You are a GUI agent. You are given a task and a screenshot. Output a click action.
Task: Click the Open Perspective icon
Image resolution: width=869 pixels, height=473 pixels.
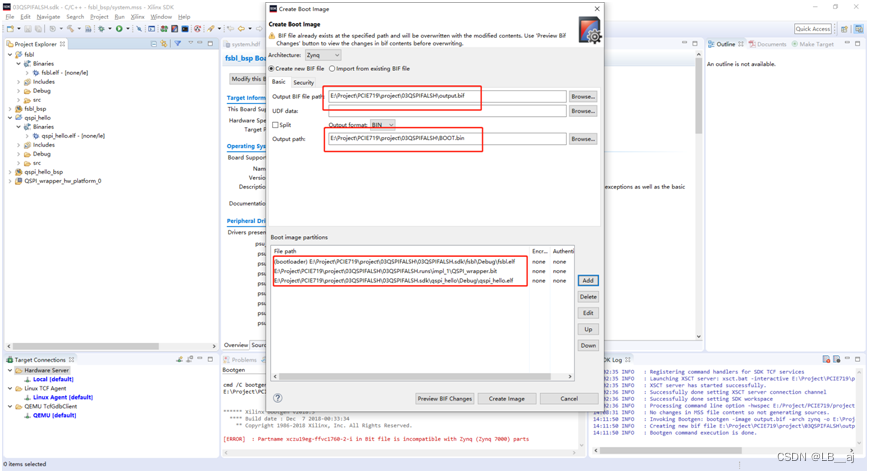(x=844, y=29)
